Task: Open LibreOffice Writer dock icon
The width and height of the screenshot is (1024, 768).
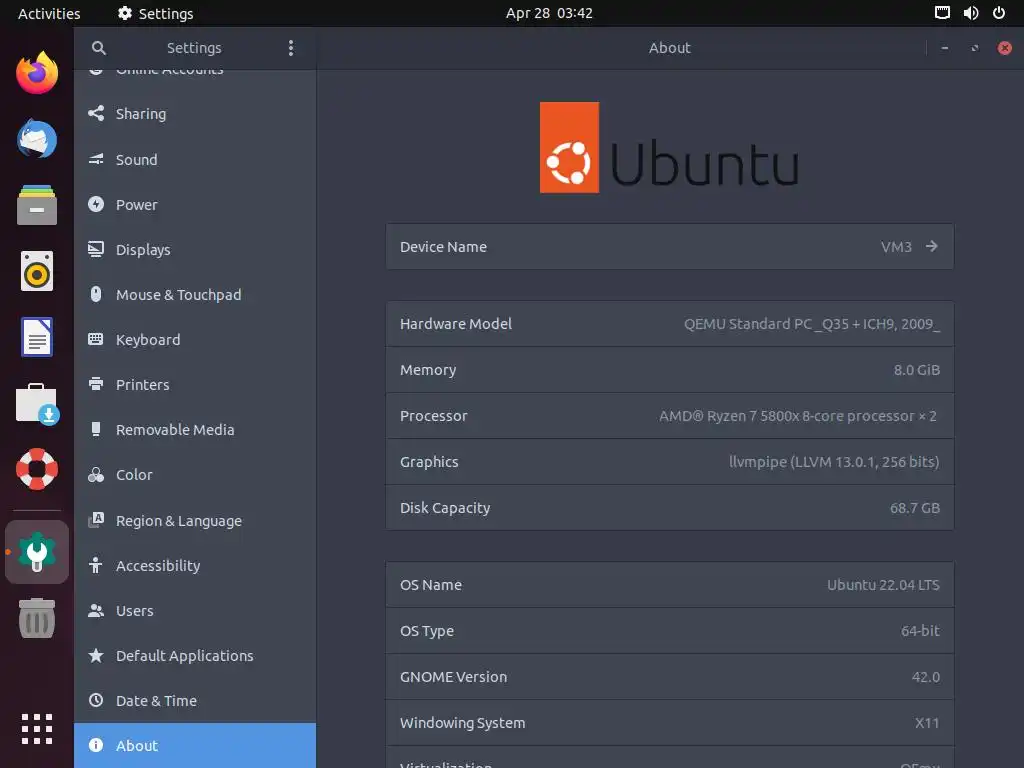Action: pos(37,337)
